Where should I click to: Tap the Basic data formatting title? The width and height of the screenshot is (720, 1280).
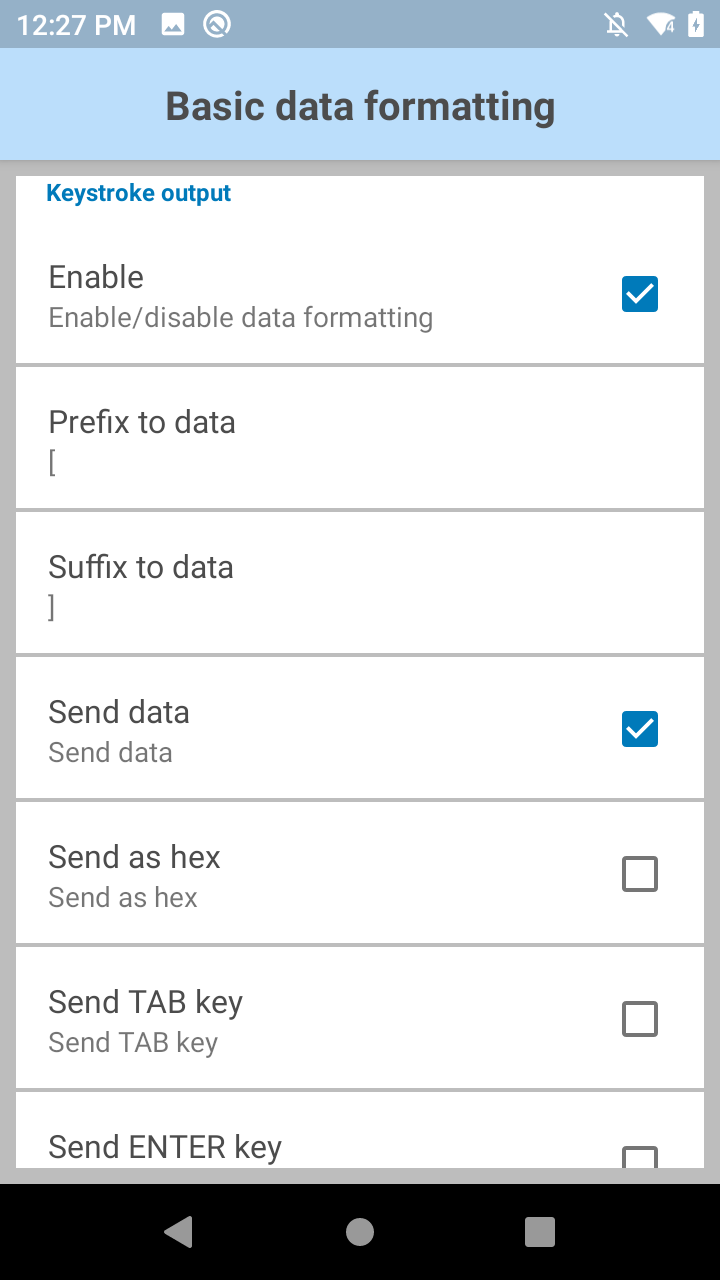tap(360, 106)
